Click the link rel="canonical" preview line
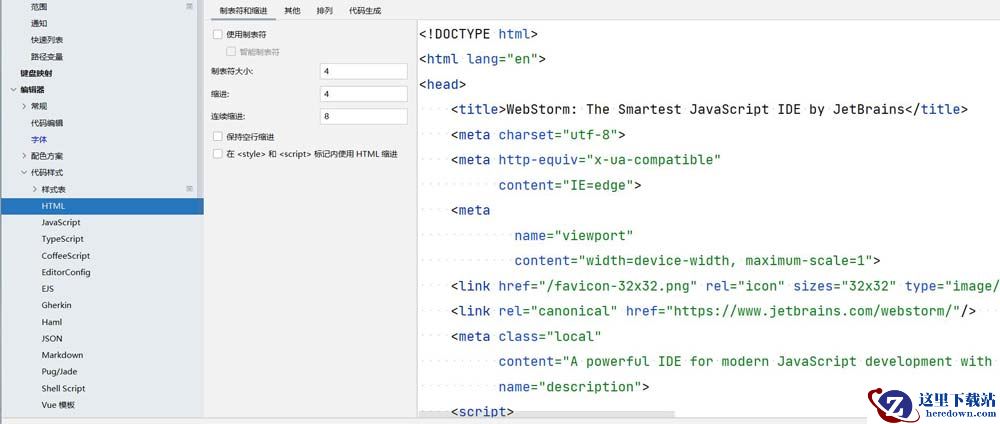Screen dimensions: 1000x424 713,311
